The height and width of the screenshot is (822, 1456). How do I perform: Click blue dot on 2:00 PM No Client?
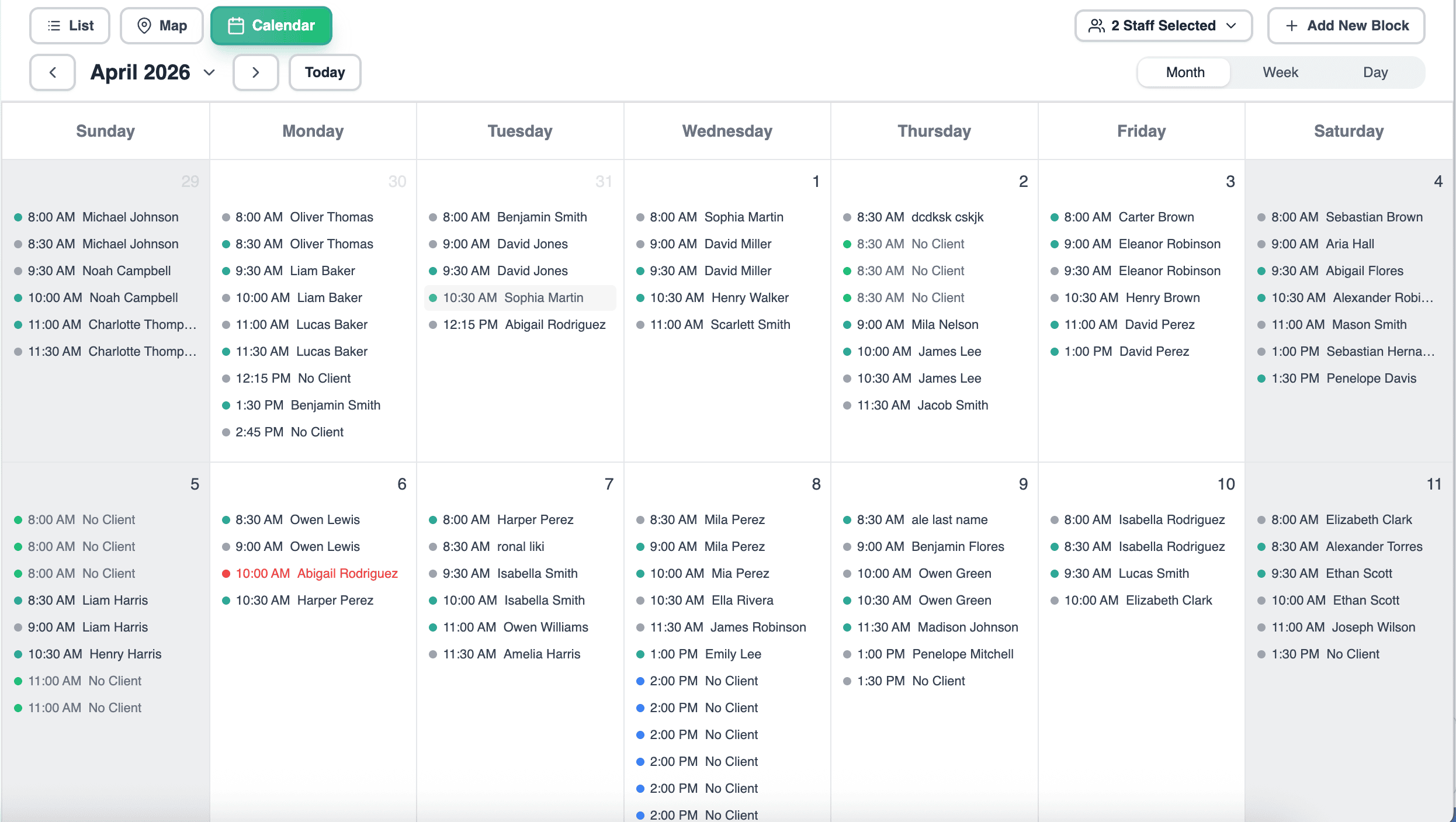click(x=640, y=681)
